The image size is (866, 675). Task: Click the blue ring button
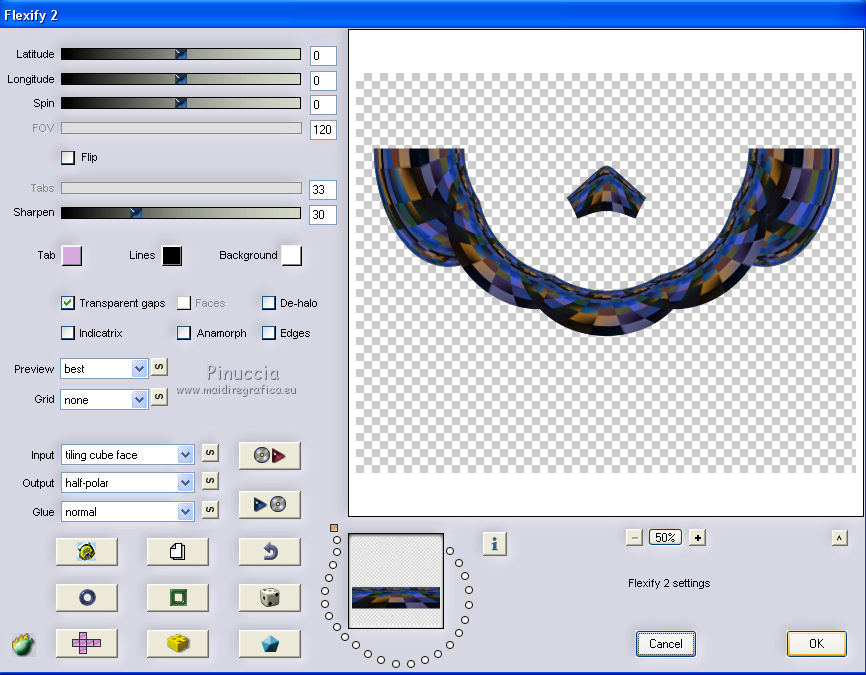pyautogui.click(x=87, y=597)
